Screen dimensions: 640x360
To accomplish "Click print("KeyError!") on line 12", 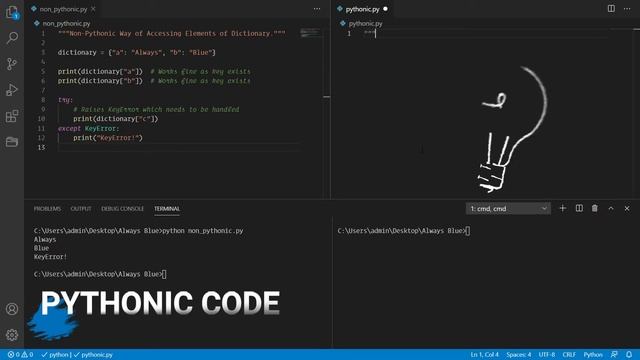I will point(108,138).
